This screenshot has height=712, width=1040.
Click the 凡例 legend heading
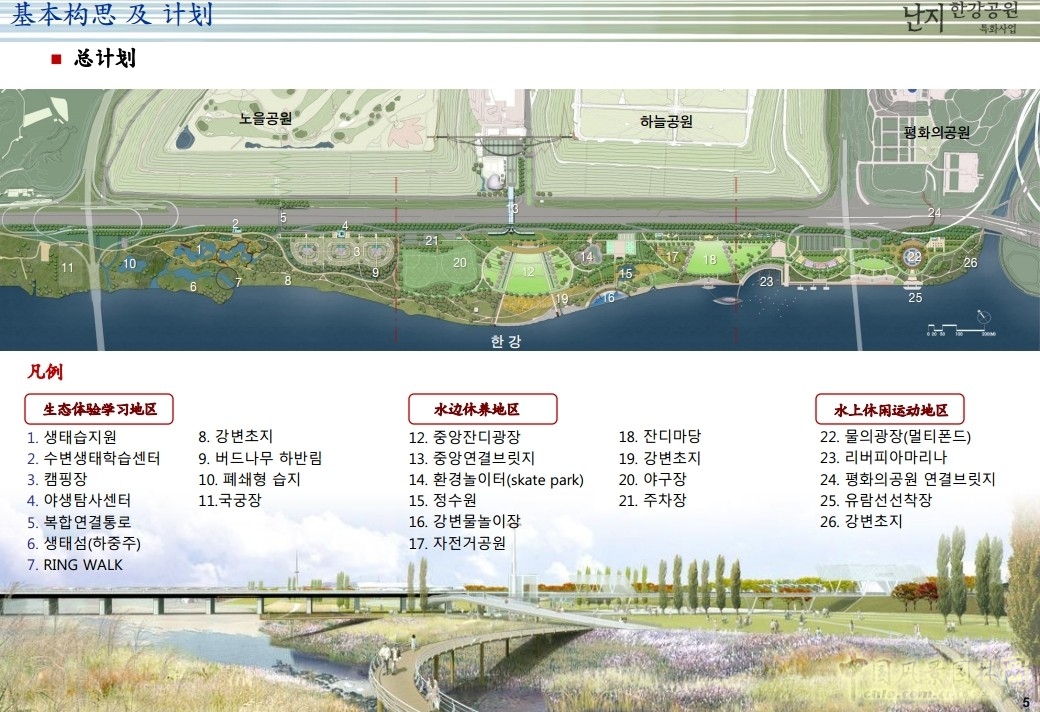(45, 373)
